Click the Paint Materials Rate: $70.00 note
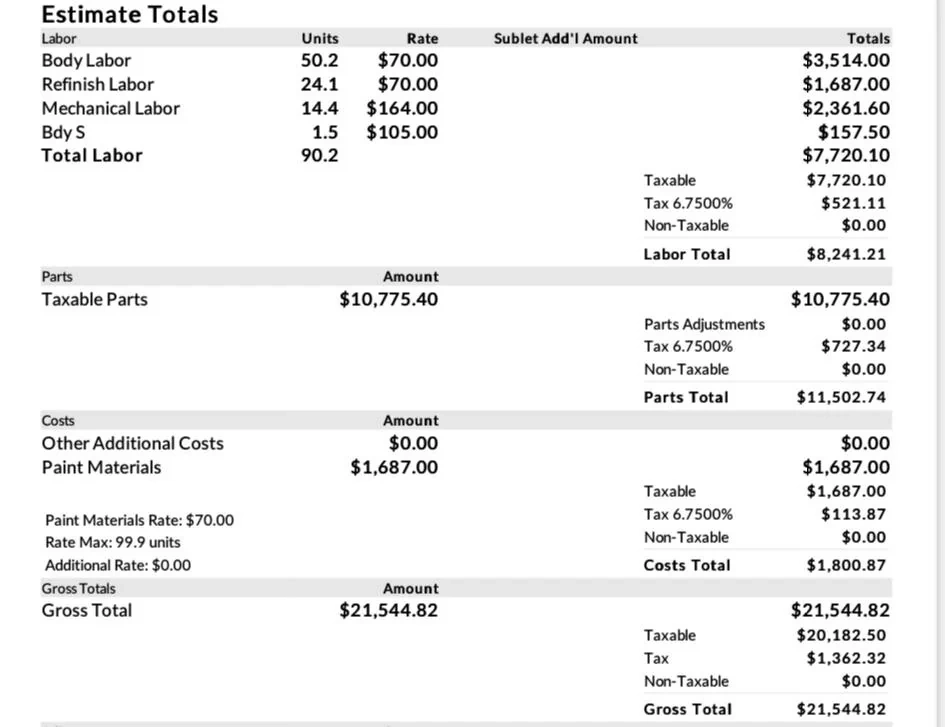The width and height of the screenshot is (945, 727). pyautogui.click(x=139, y=520)
